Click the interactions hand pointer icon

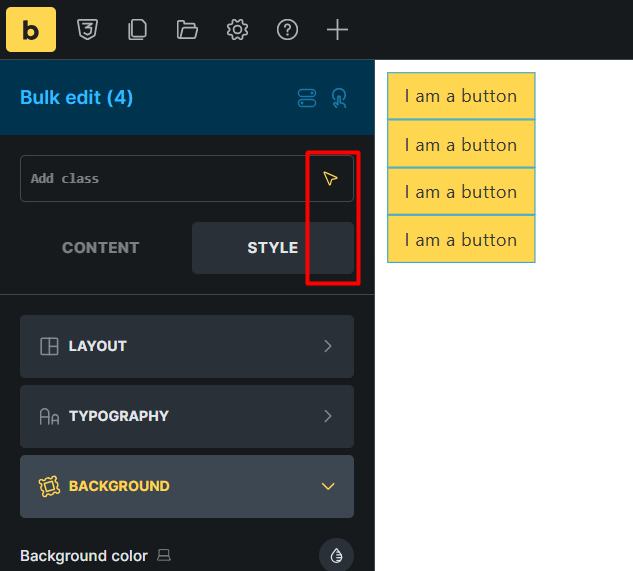click(x=339, y=98)
